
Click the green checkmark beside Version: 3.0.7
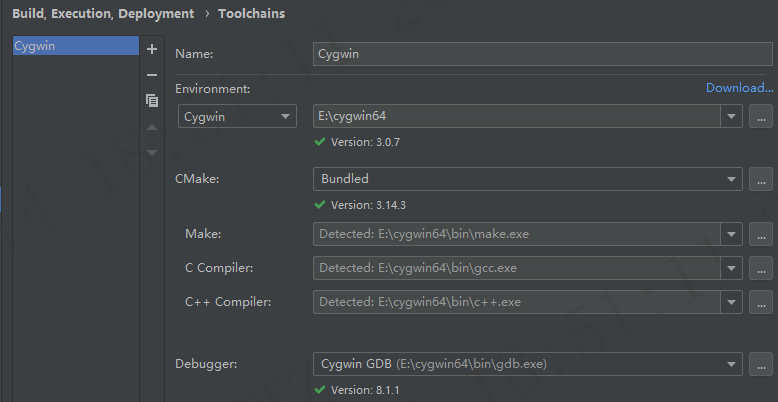[320, 142]
